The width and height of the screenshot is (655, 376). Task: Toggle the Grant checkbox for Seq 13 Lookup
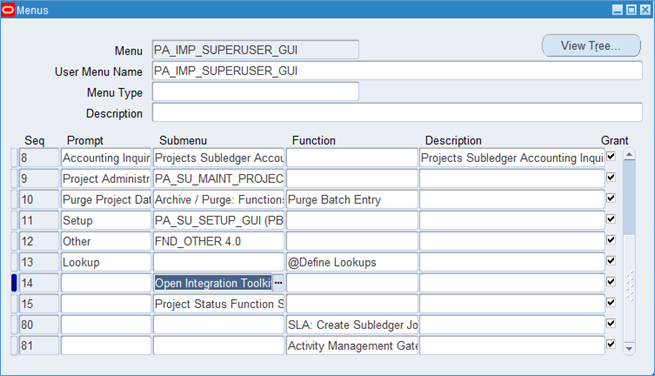[x=611, y=261]
